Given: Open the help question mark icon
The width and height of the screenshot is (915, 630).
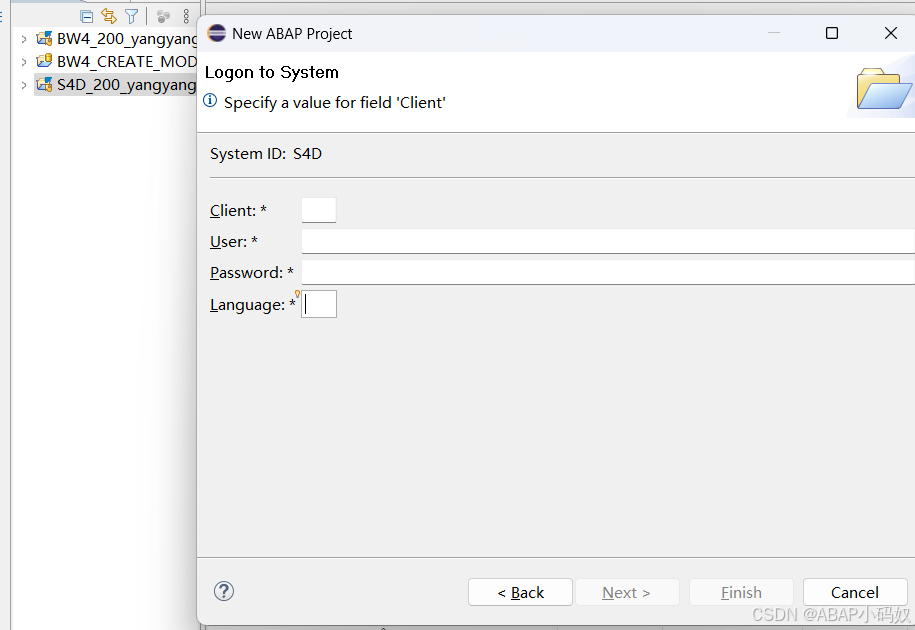Looking at the screenshot, I should click(x=223, y=591).
